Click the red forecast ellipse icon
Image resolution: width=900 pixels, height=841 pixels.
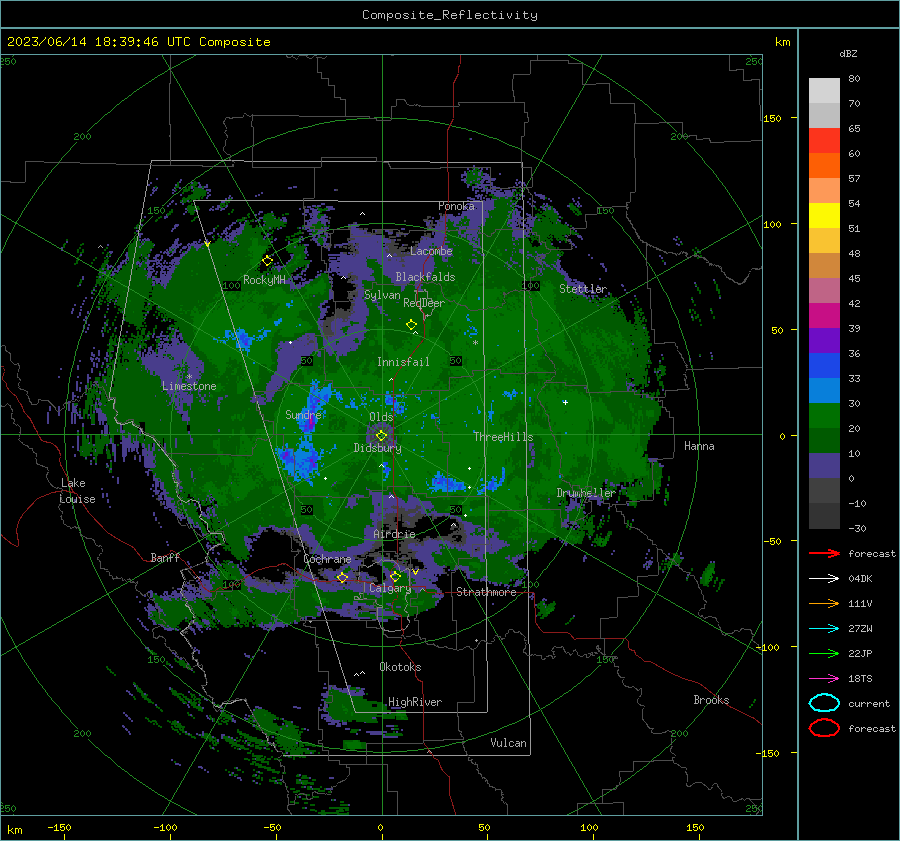tap(824, 728)
